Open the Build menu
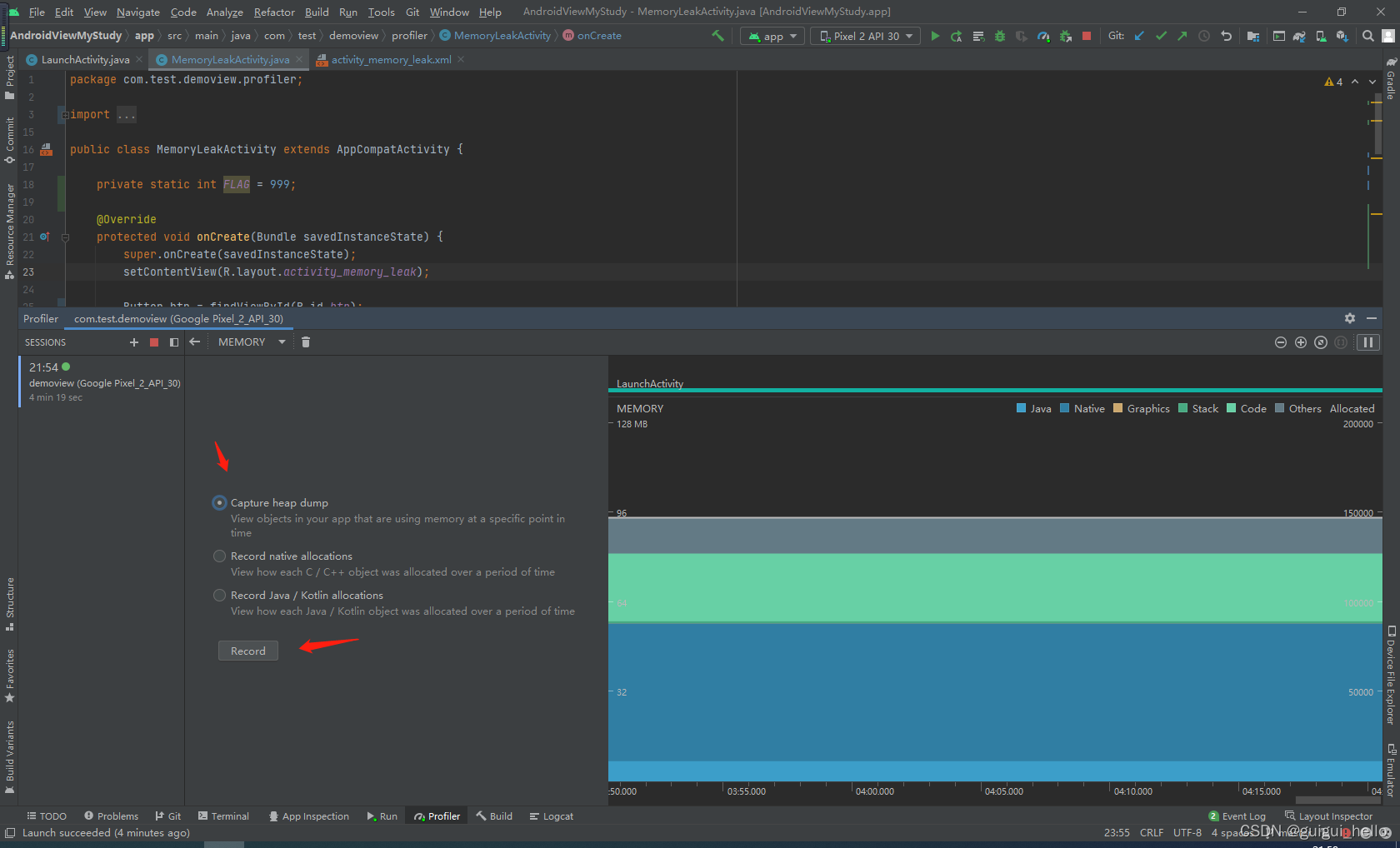The height and width of the screenshot is (848, 1400). click(317, 12)
